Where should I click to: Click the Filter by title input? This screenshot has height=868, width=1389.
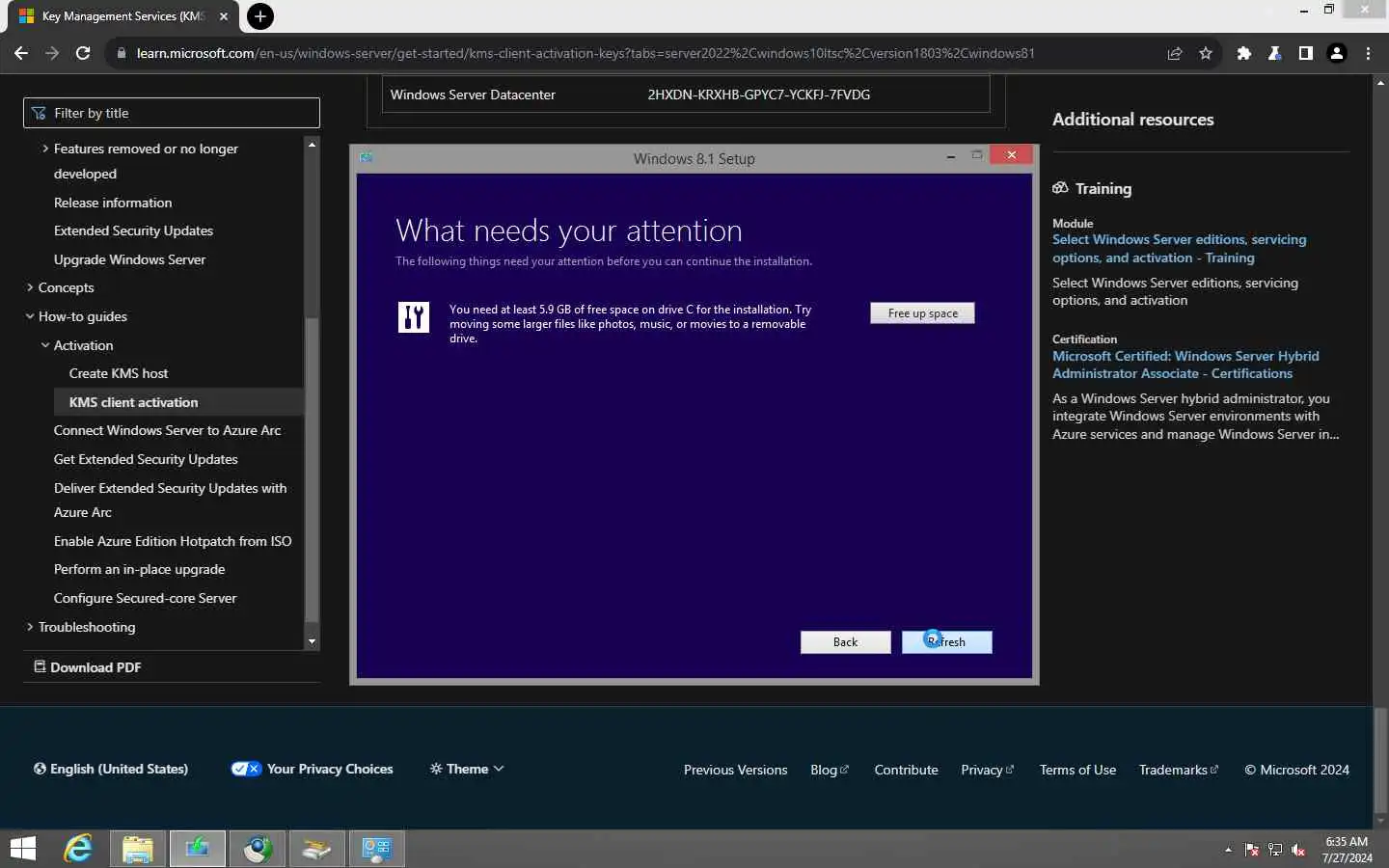coord(172,113)
